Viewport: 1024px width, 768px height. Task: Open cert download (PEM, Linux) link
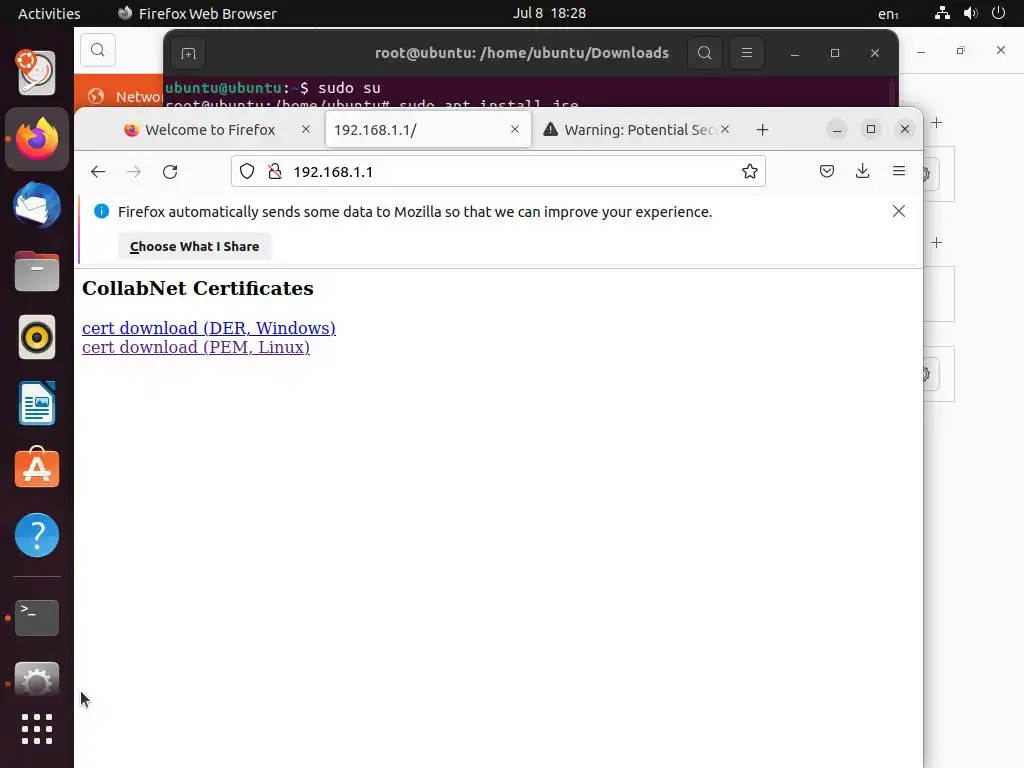[x=196, y=347]
